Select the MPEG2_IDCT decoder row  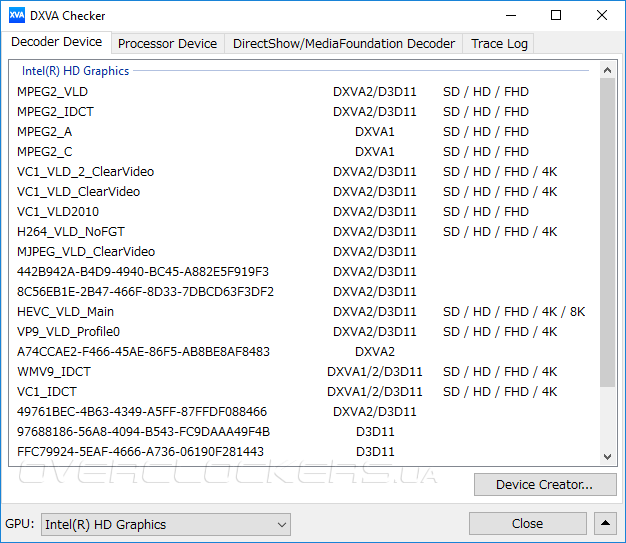(x=303, y=111)
